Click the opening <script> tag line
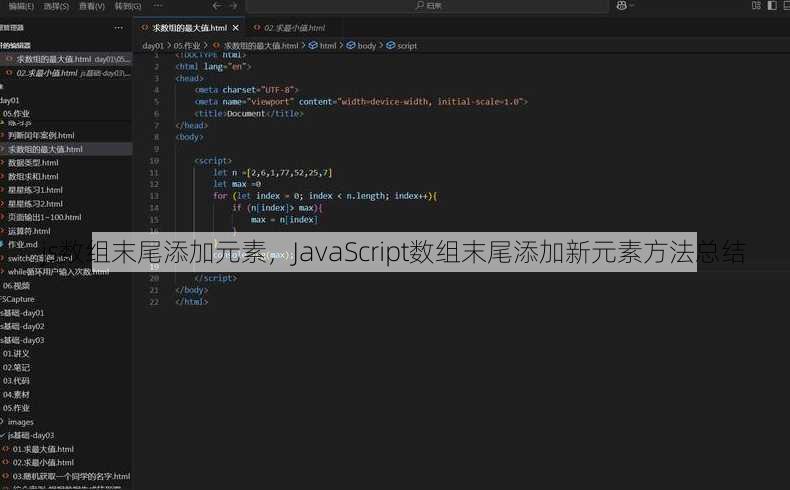790x490 pixels. (213, 161)
